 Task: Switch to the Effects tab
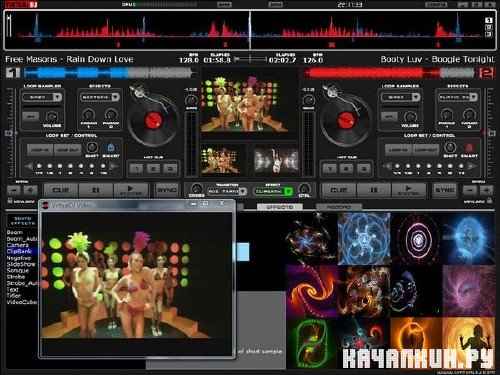[x=279, y=207]
